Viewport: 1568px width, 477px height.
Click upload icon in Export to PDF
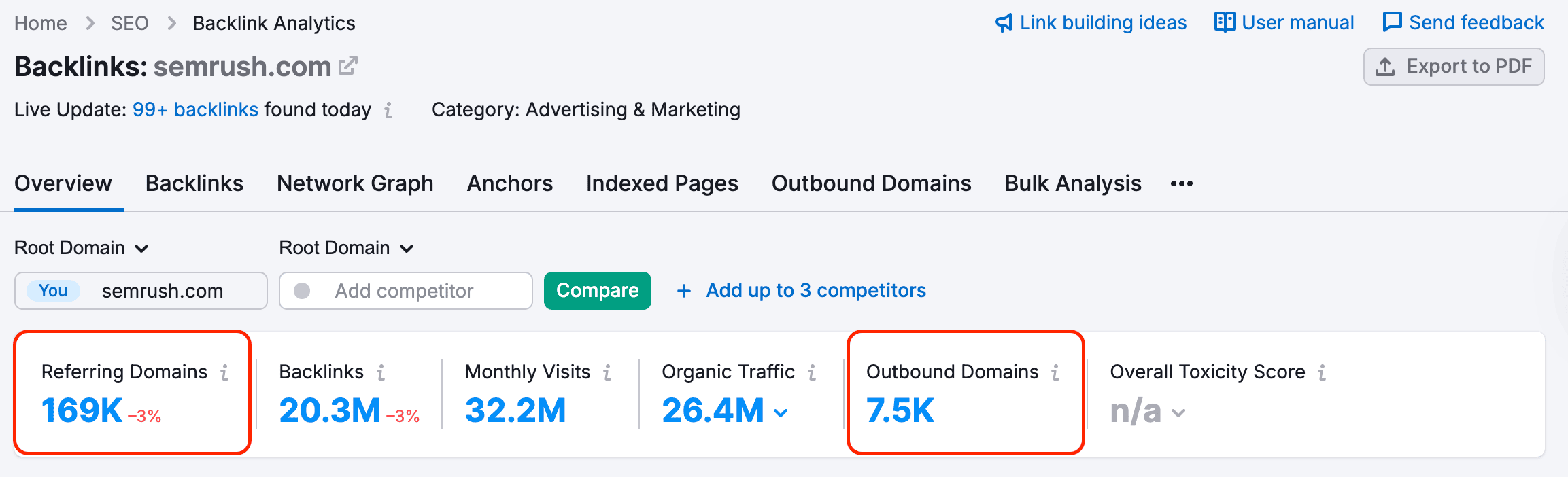pos(1385,67)
